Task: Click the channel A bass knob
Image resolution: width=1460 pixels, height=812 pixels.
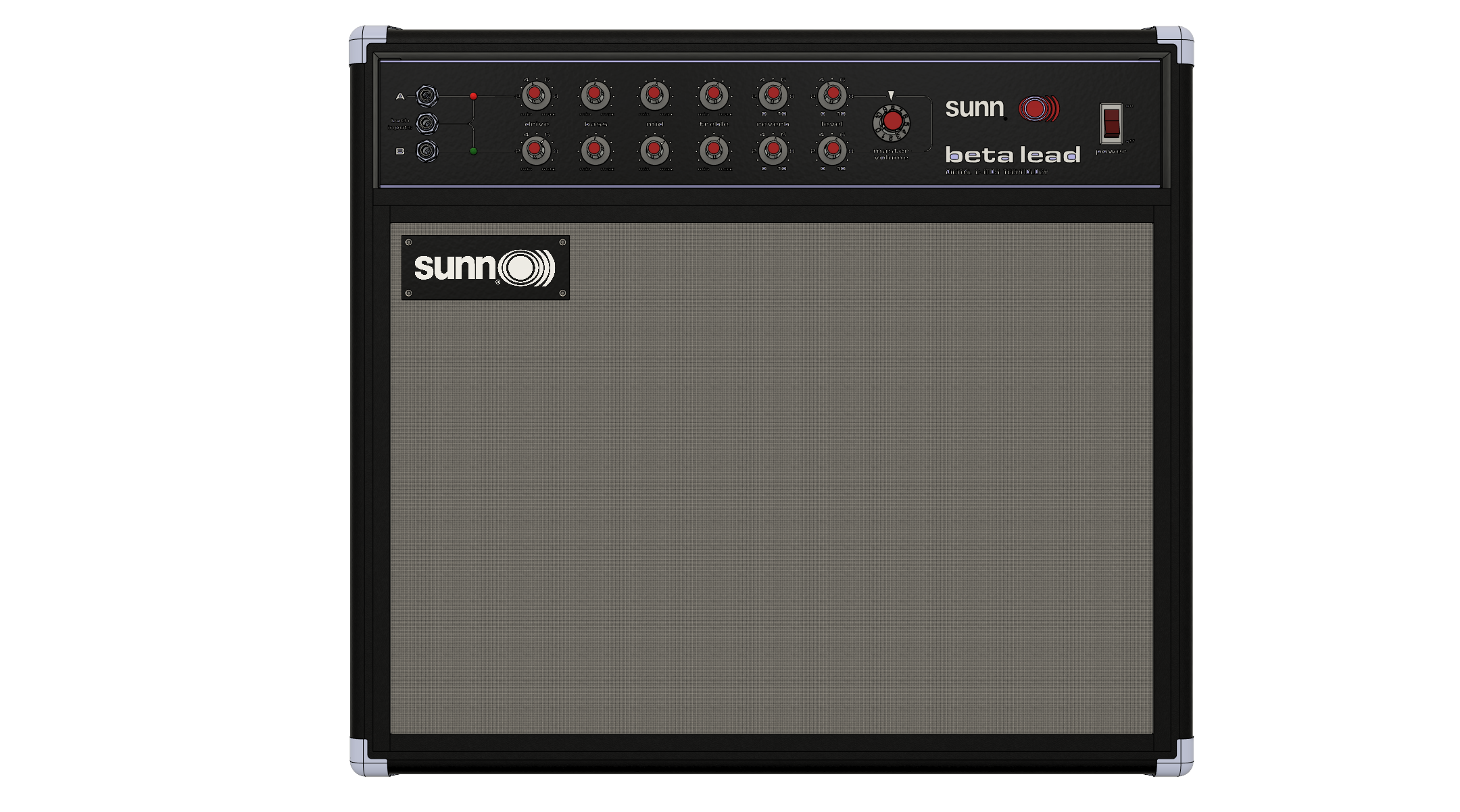Action: (595, 95)
